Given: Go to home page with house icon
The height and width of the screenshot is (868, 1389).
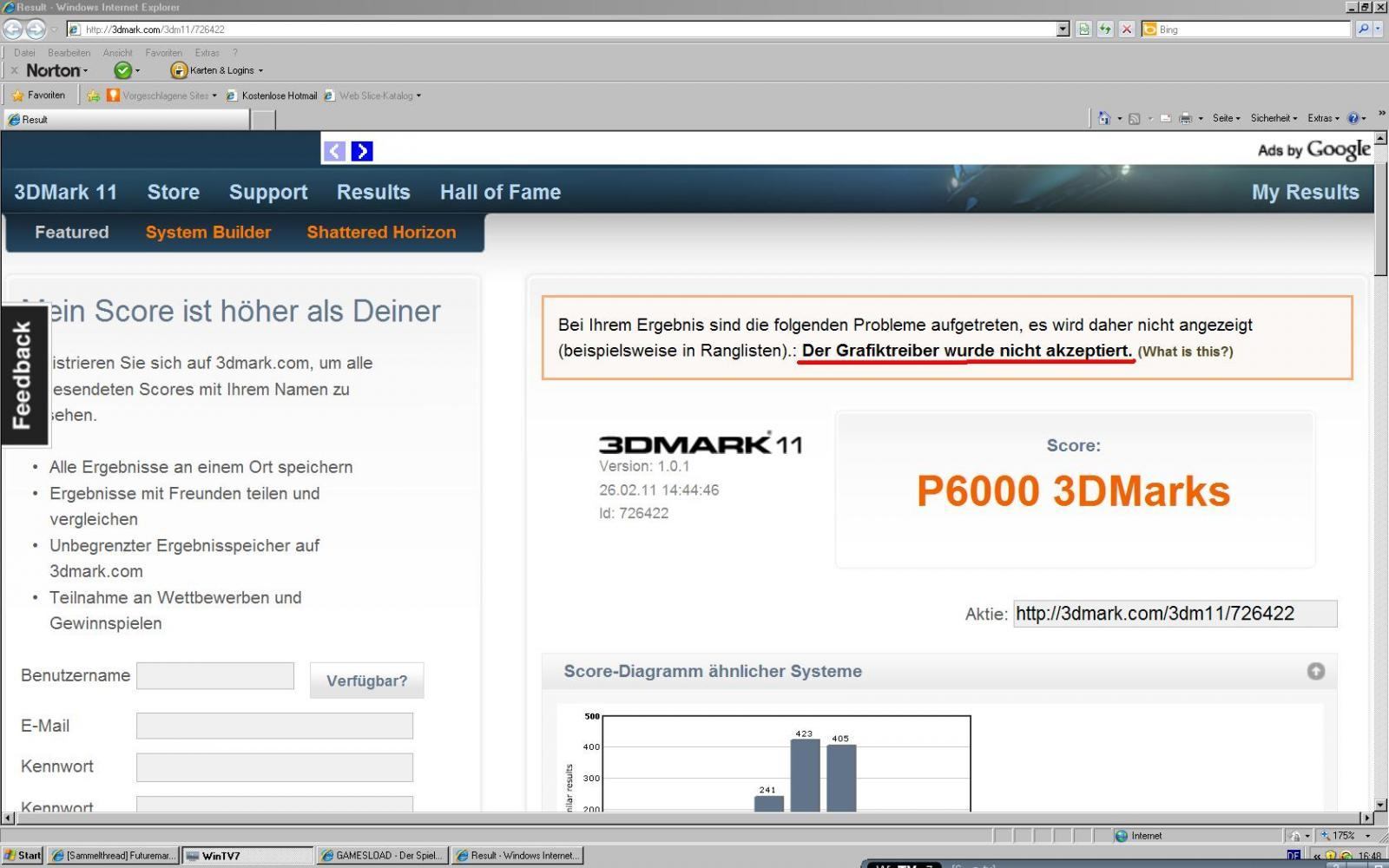Looking at the screenshot, I should [x=1104, y=118].
